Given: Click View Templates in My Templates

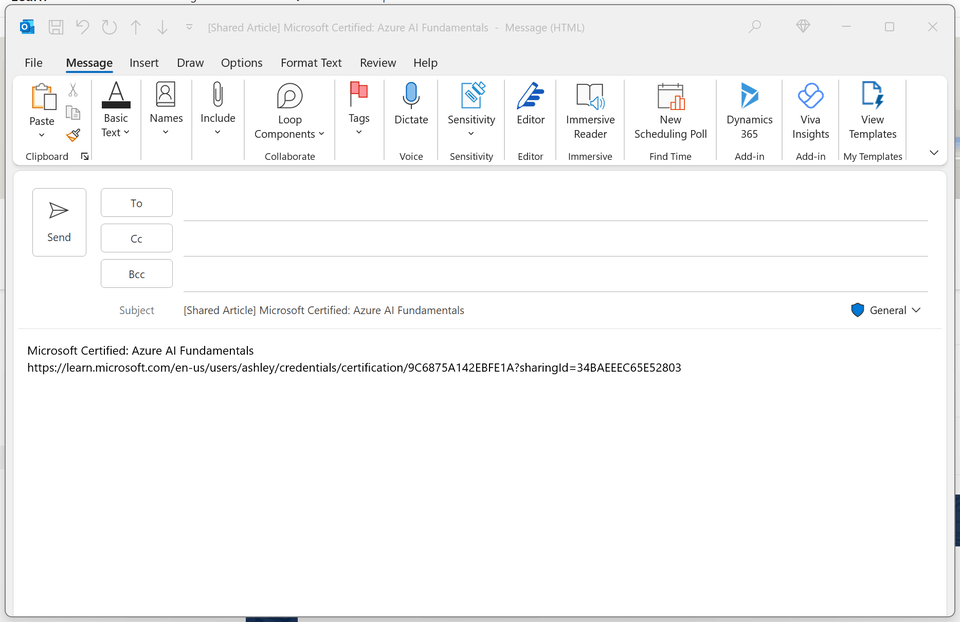Looking at the screenshot, I should point(872,111).
